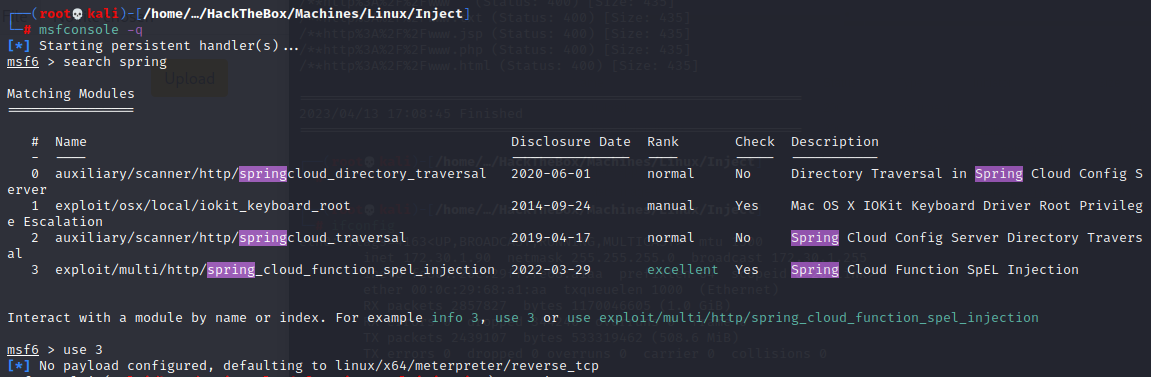Click the wrapped text 'e Escalation'
Screen dimensions: 1151x377
pyautogui.click(x=55, y=222)
